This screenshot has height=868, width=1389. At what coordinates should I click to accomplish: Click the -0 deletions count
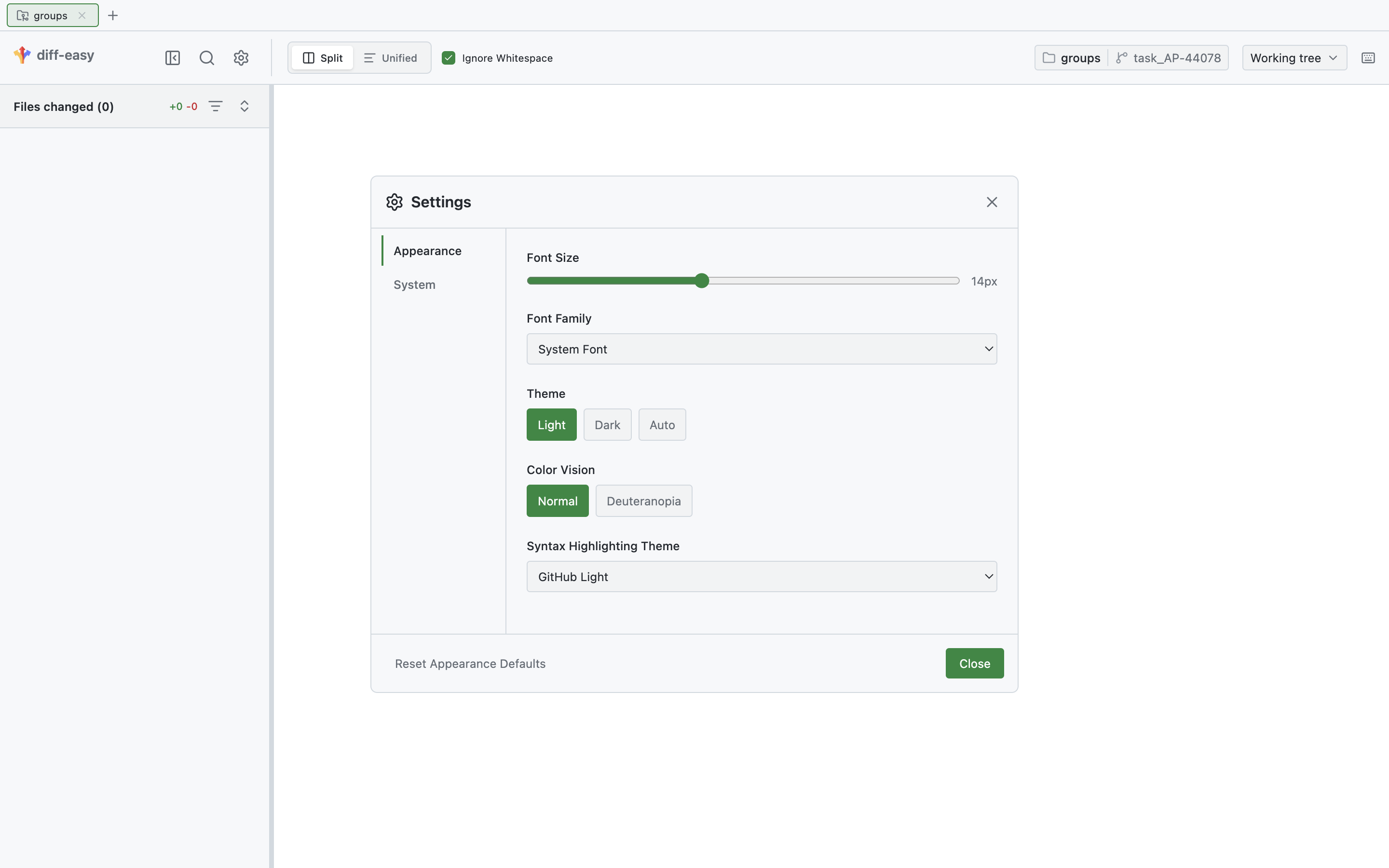coord(191,107)
